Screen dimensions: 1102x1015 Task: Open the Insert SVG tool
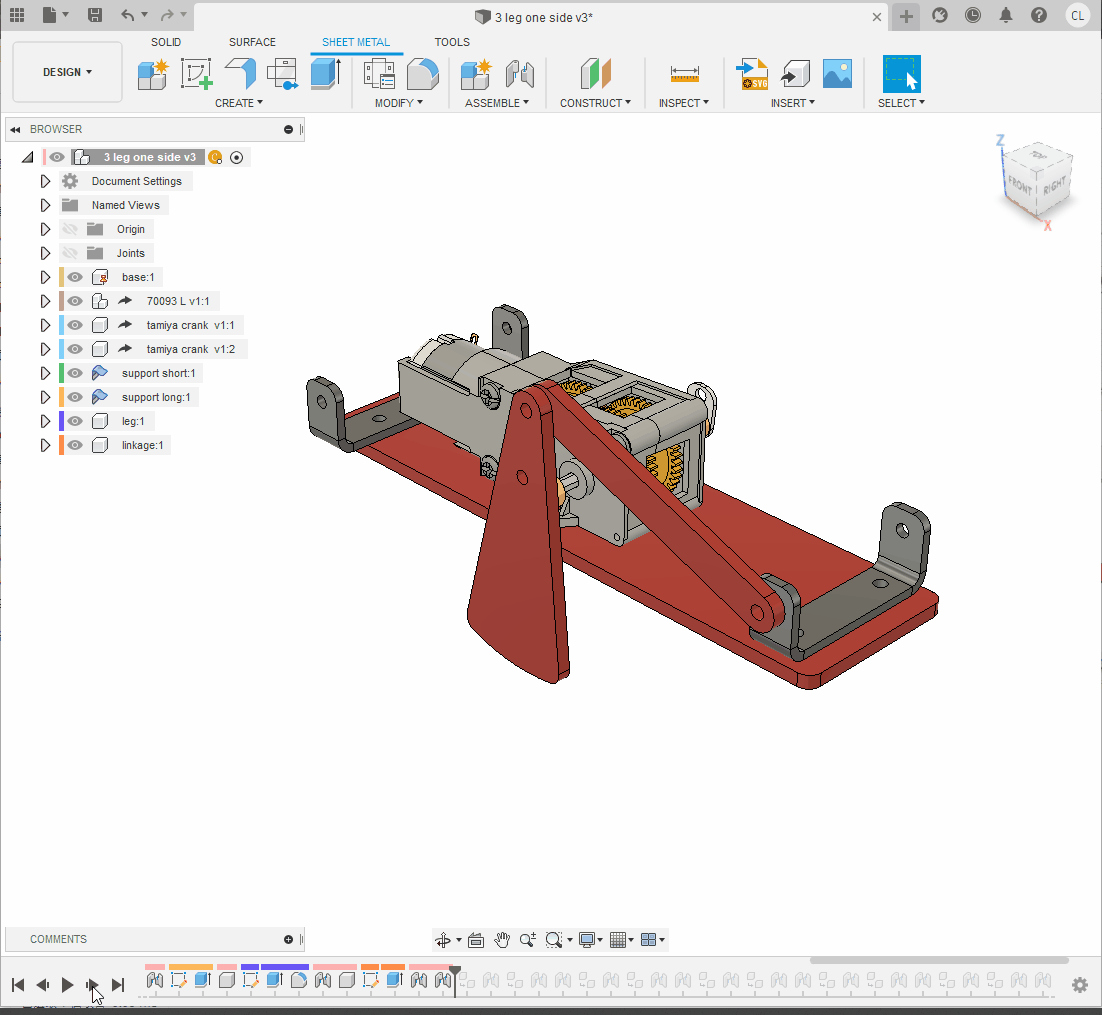[751, 74]
